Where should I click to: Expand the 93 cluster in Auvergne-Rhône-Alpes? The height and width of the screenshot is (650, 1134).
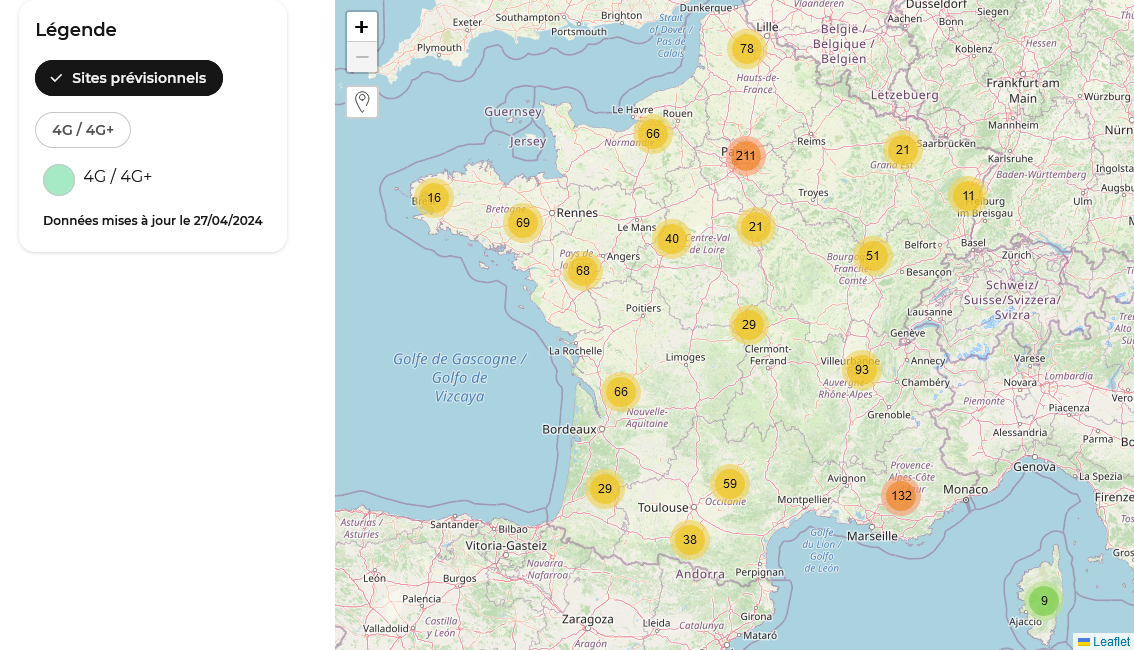tap(862, 370)
